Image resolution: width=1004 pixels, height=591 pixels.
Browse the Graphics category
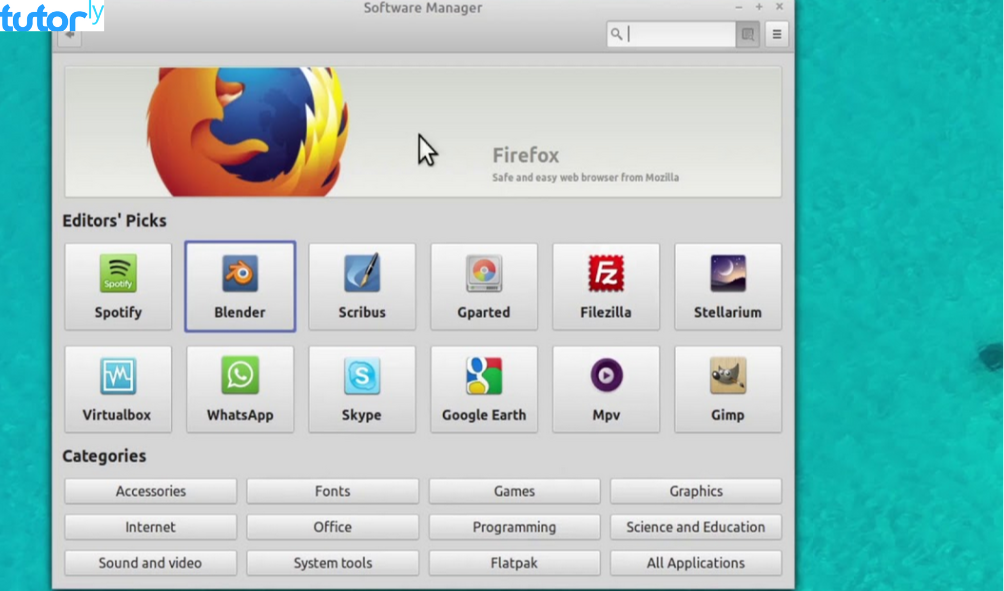pos(696,491)
